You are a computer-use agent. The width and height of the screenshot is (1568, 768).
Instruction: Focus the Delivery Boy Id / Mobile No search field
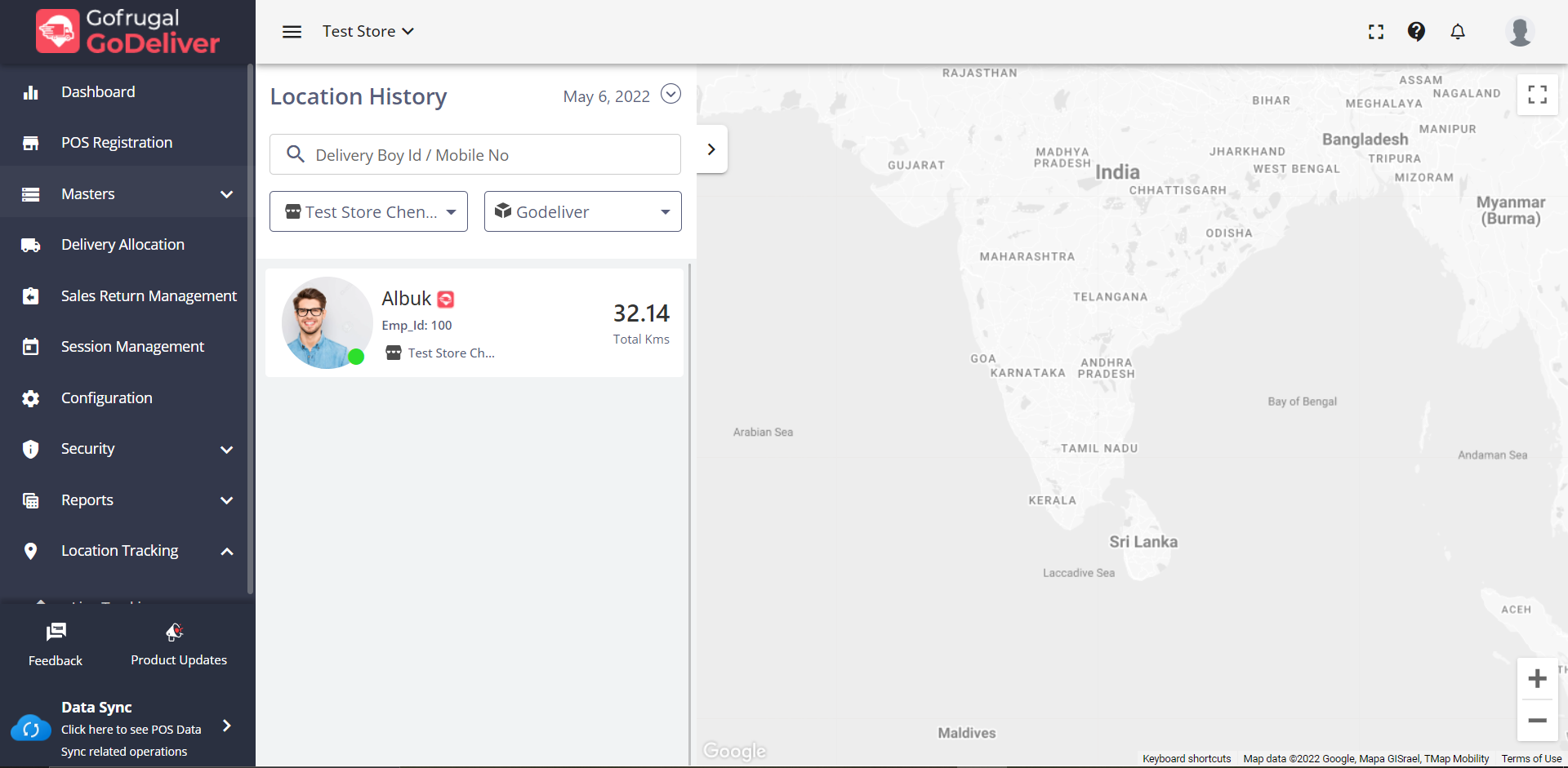[475, 154]
